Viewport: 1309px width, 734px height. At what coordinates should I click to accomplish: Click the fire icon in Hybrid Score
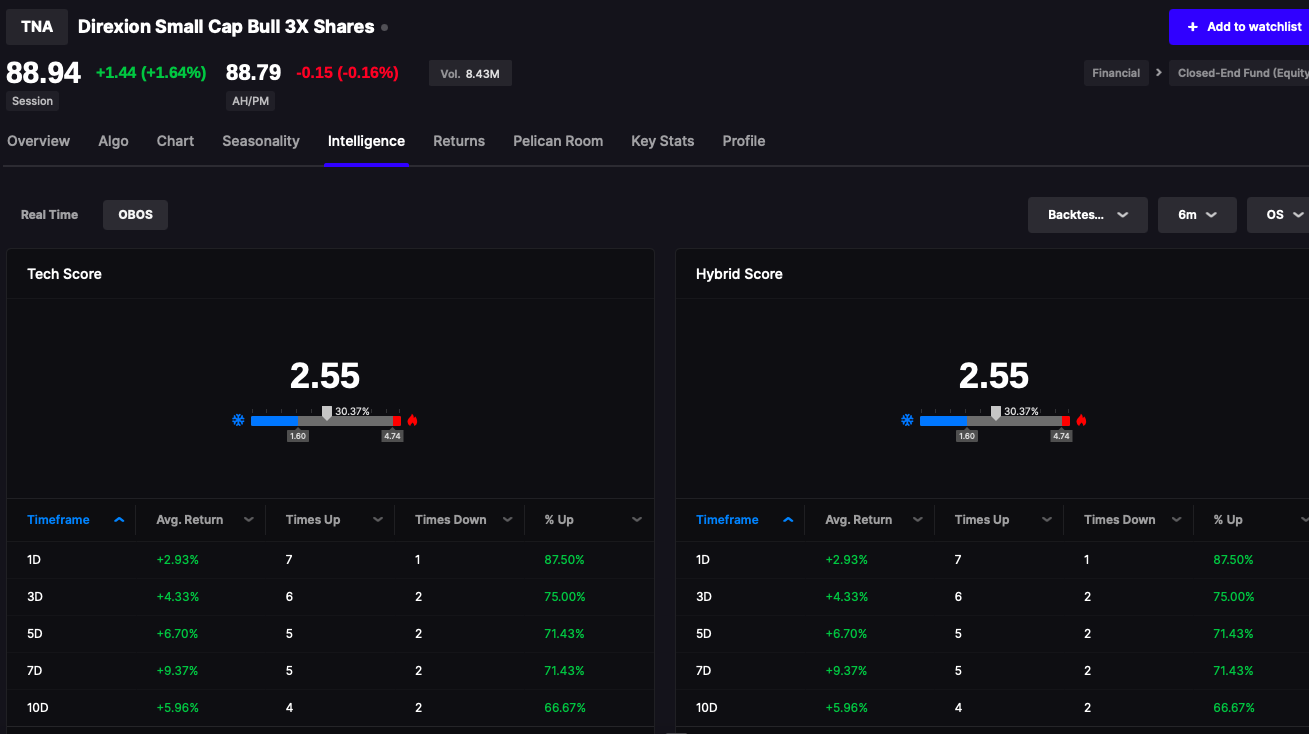click(1081, 420)
